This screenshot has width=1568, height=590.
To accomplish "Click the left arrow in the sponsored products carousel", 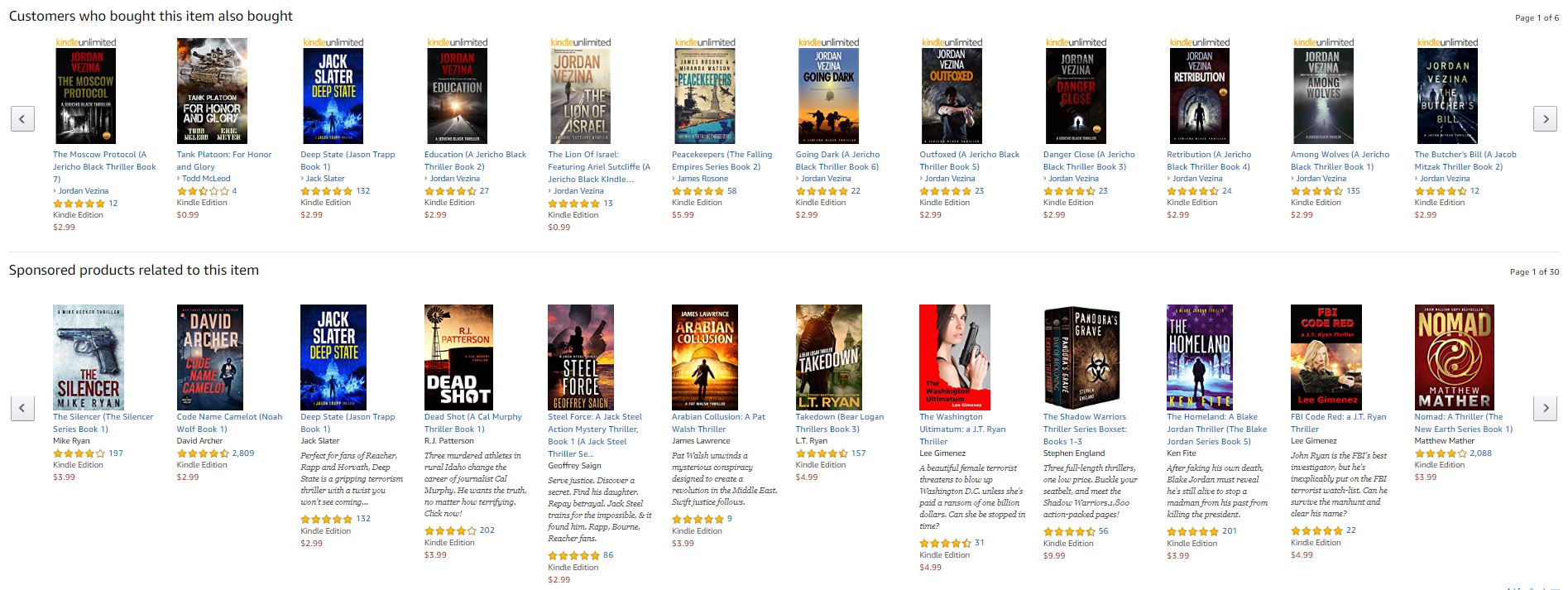I will tap(22, 407).
